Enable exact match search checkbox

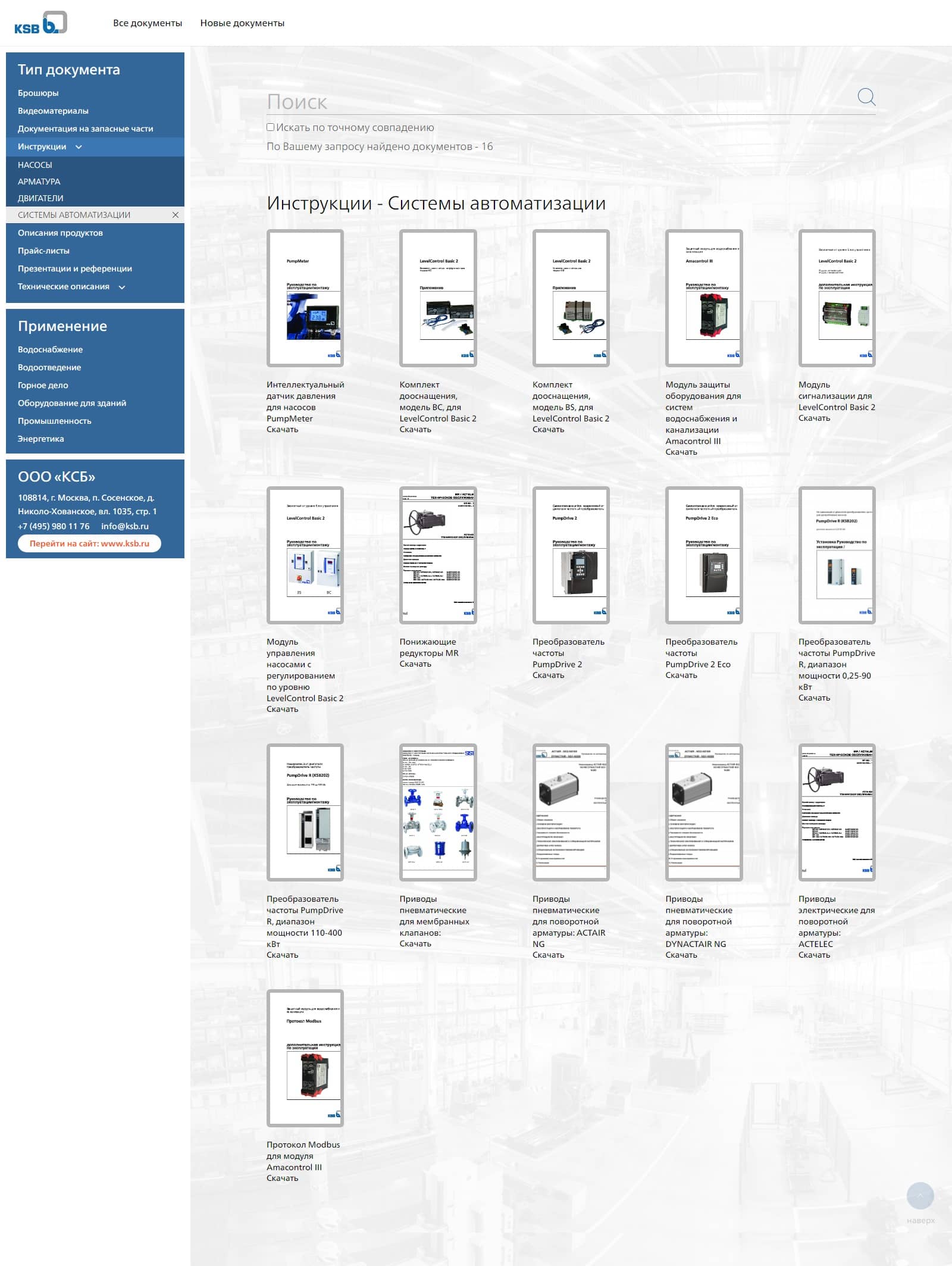pyautogui.click(x=271, y=127)
